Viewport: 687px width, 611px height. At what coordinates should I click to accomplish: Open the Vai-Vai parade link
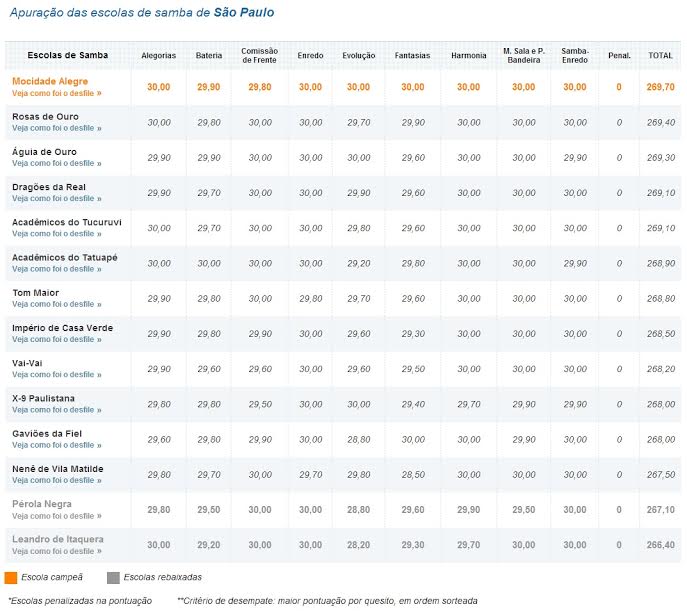(56, 375)
